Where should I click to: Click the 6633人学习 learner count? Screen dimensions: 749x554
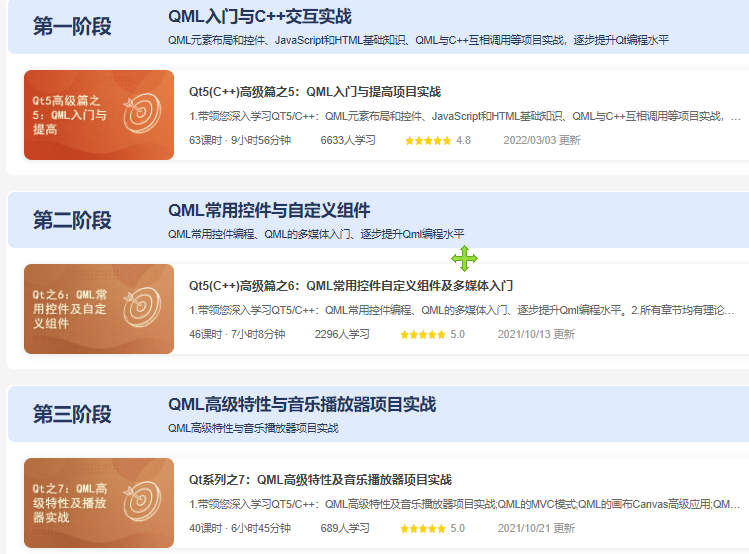347,140
